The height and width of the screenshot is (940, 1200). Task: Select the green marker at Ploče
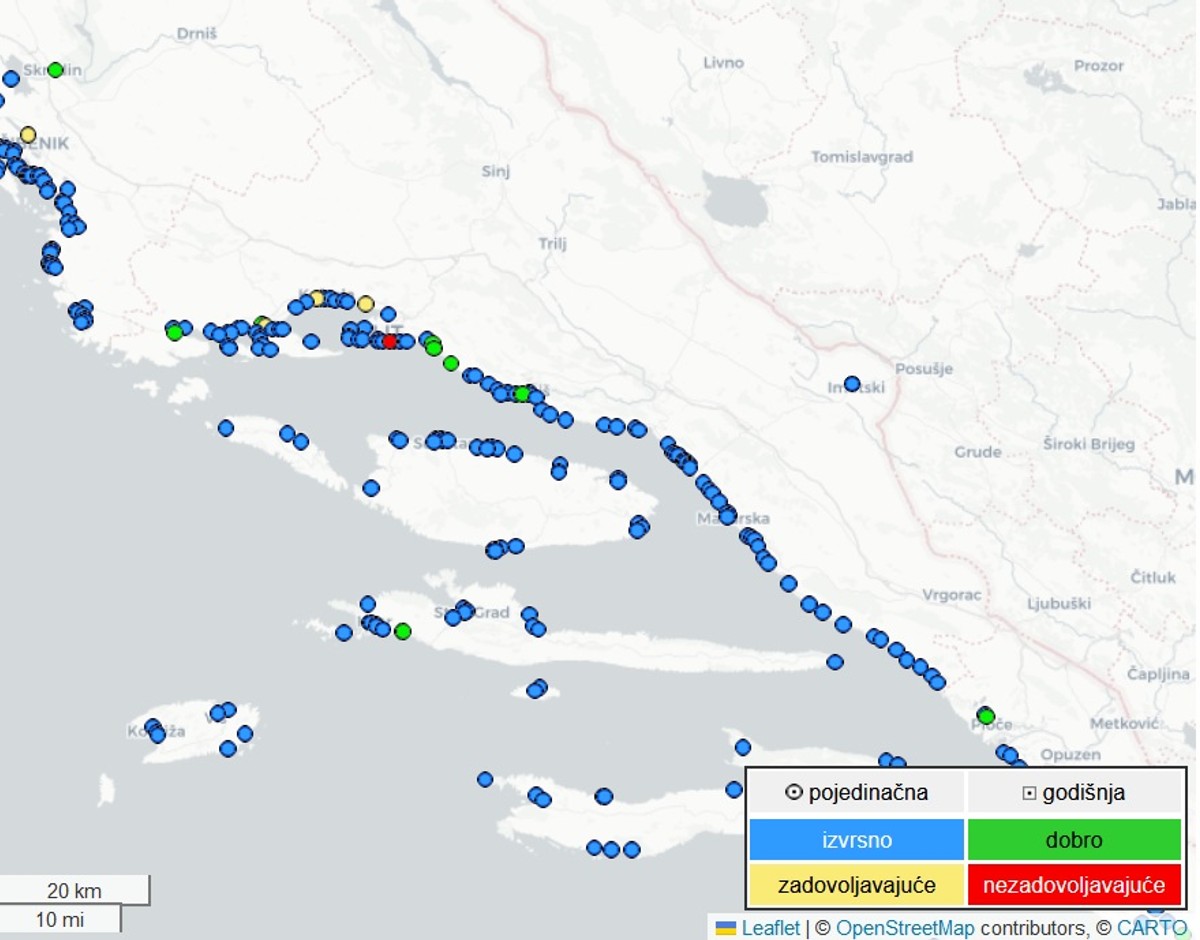click(986, 716)
